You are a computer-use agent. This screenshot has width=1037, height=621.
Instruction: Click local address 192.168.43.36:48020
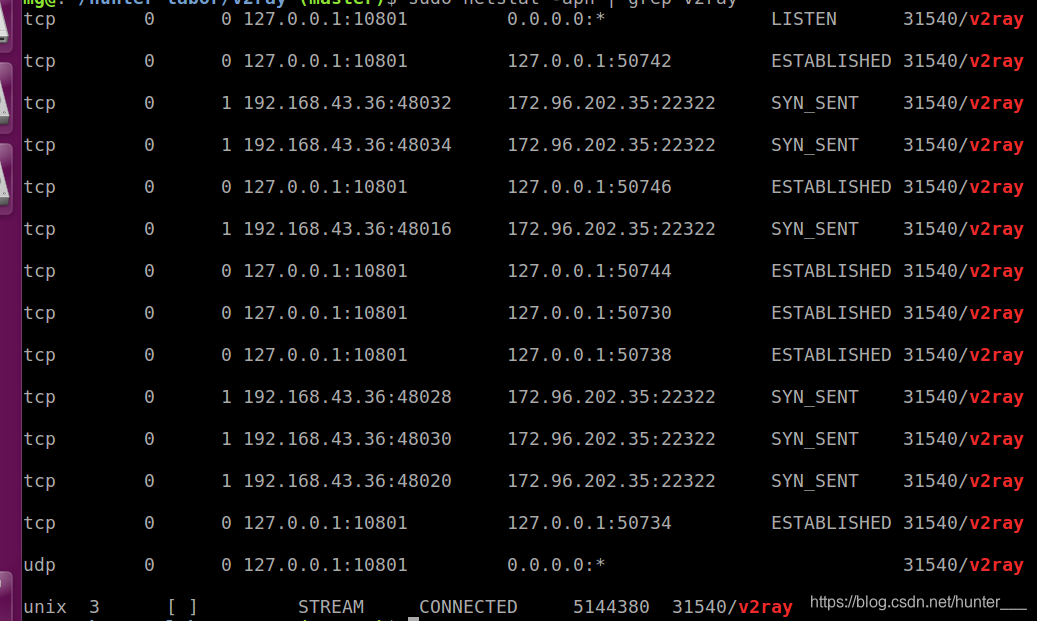click(x=347, y=481)
